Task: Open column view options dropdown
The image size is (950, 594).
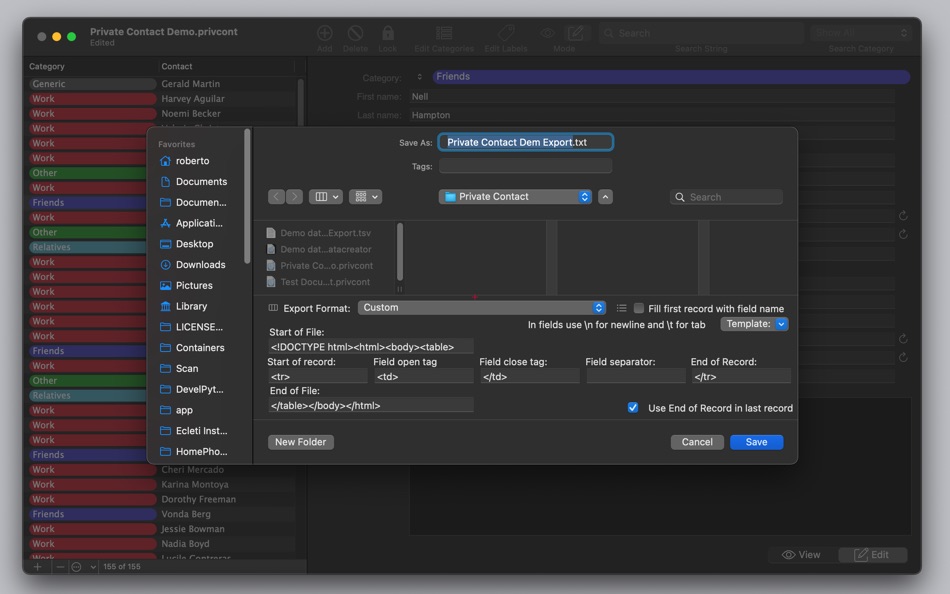Action: (325, 196)
